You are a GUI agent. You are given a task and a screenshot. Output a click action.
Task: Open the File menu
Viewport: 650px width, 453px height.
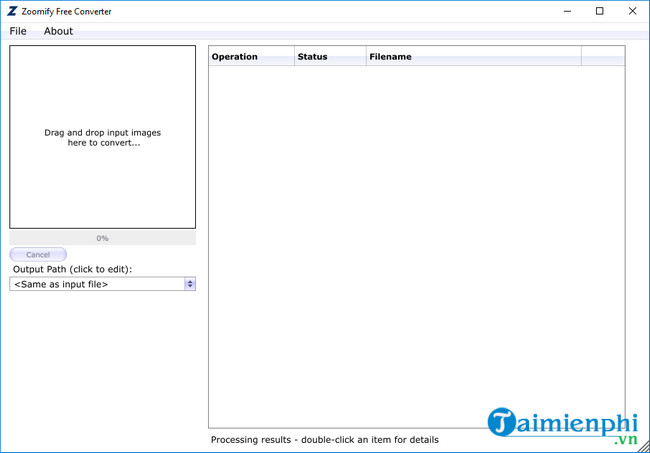(18, 31)
